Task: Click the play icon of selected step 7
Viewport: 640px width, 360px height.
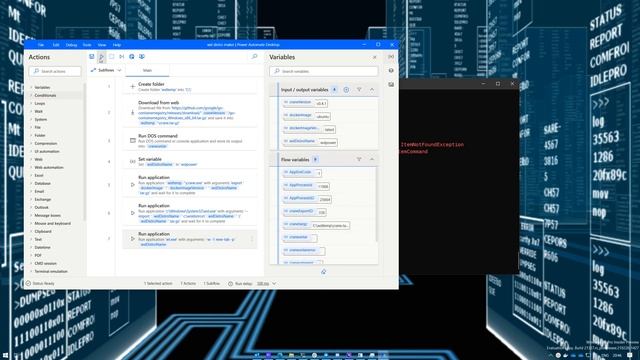Action: (x=133, y=239)
